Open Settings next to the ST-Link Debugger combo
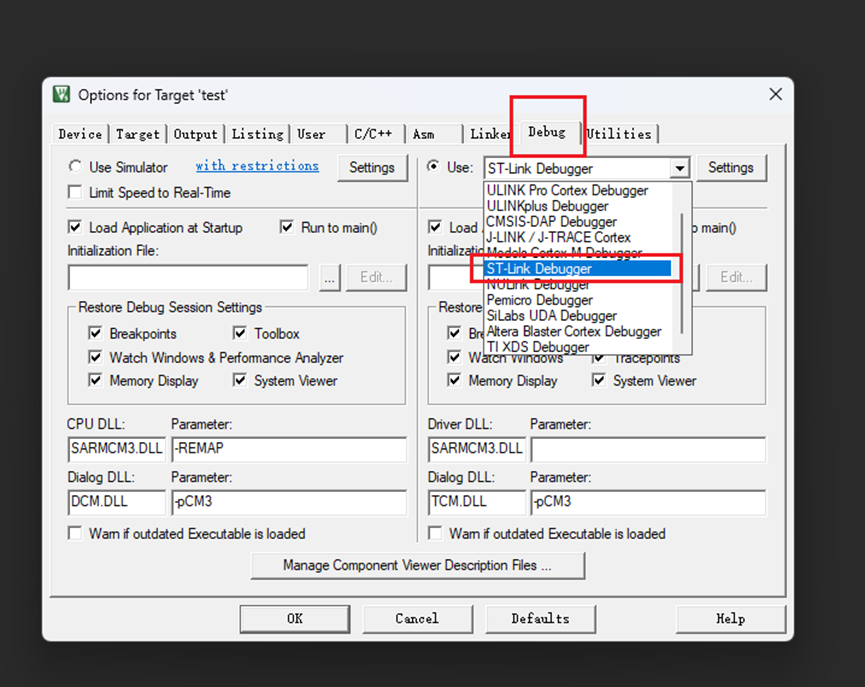The width and height of the screenshot is (865, 687). click(731, 168)
